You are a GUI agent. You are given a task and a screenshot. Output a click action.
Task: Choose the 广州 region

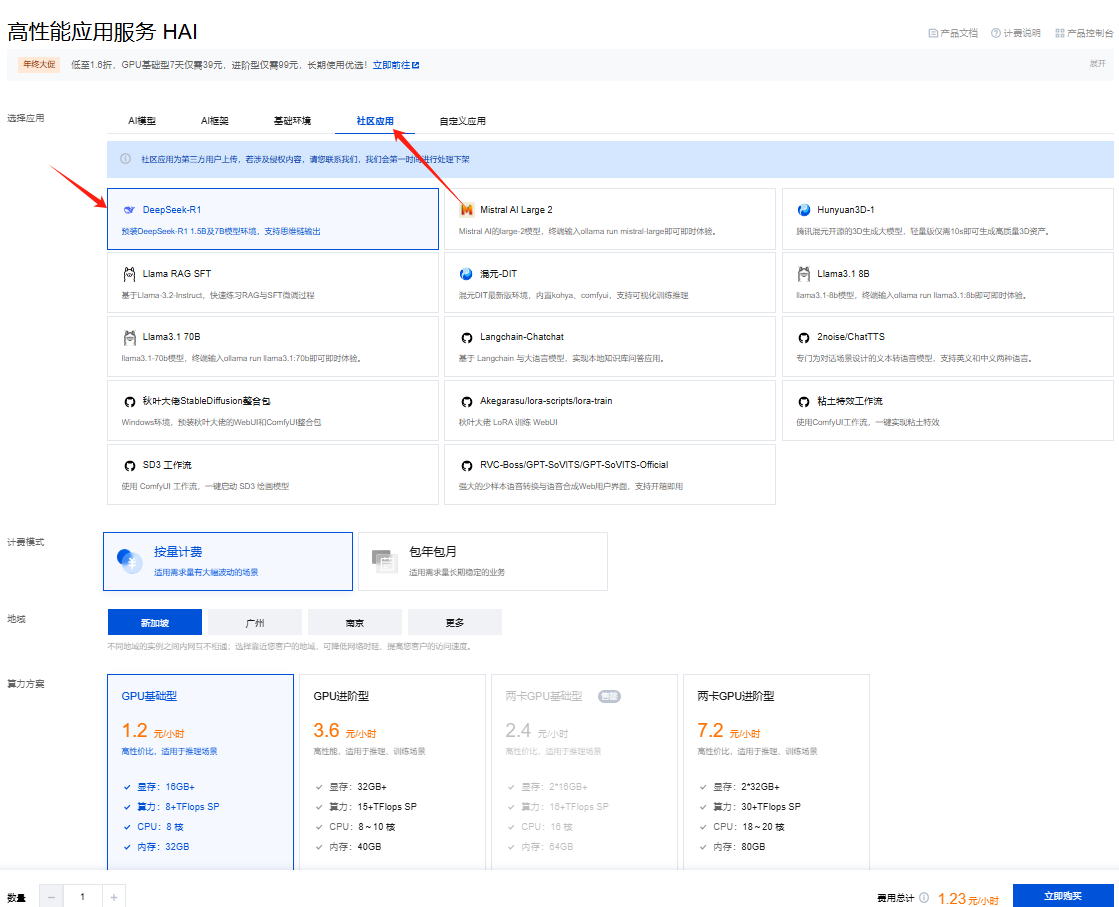(x=255, y=622)
